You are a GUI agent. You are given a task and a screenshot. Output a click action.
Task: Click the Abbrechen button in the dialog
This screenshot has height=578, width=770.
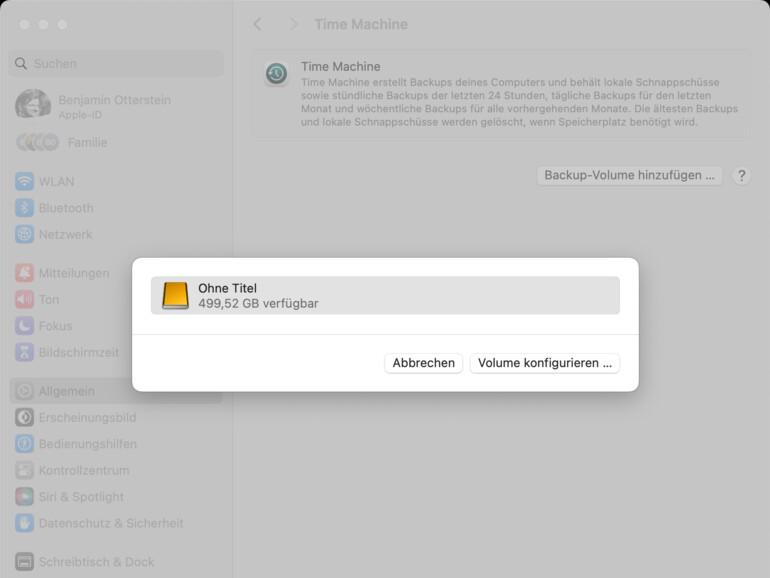click(423, 363)
